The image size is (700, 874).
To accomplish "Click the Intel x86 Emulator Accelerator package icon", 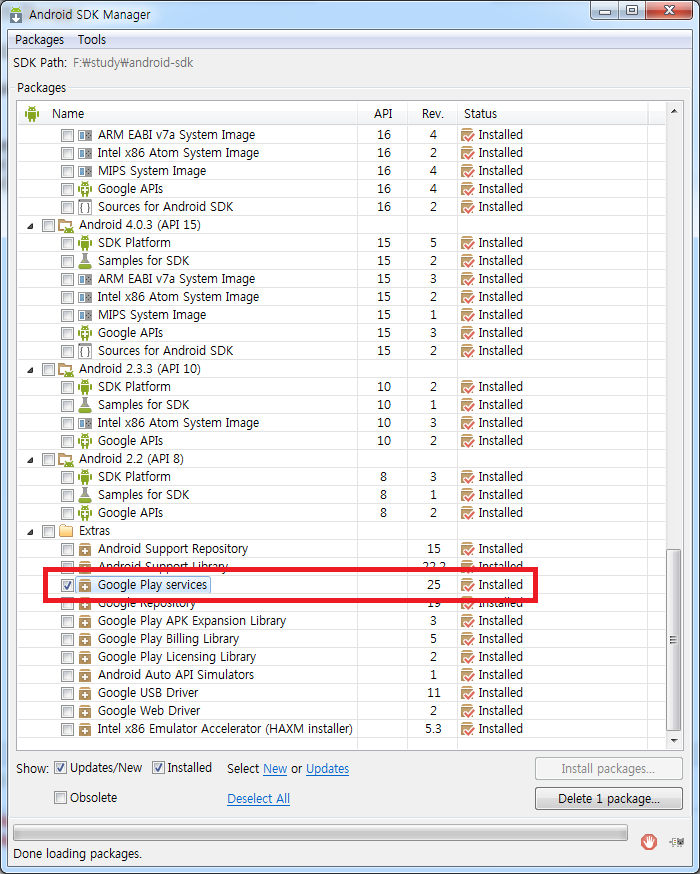I will click(85, 729).
